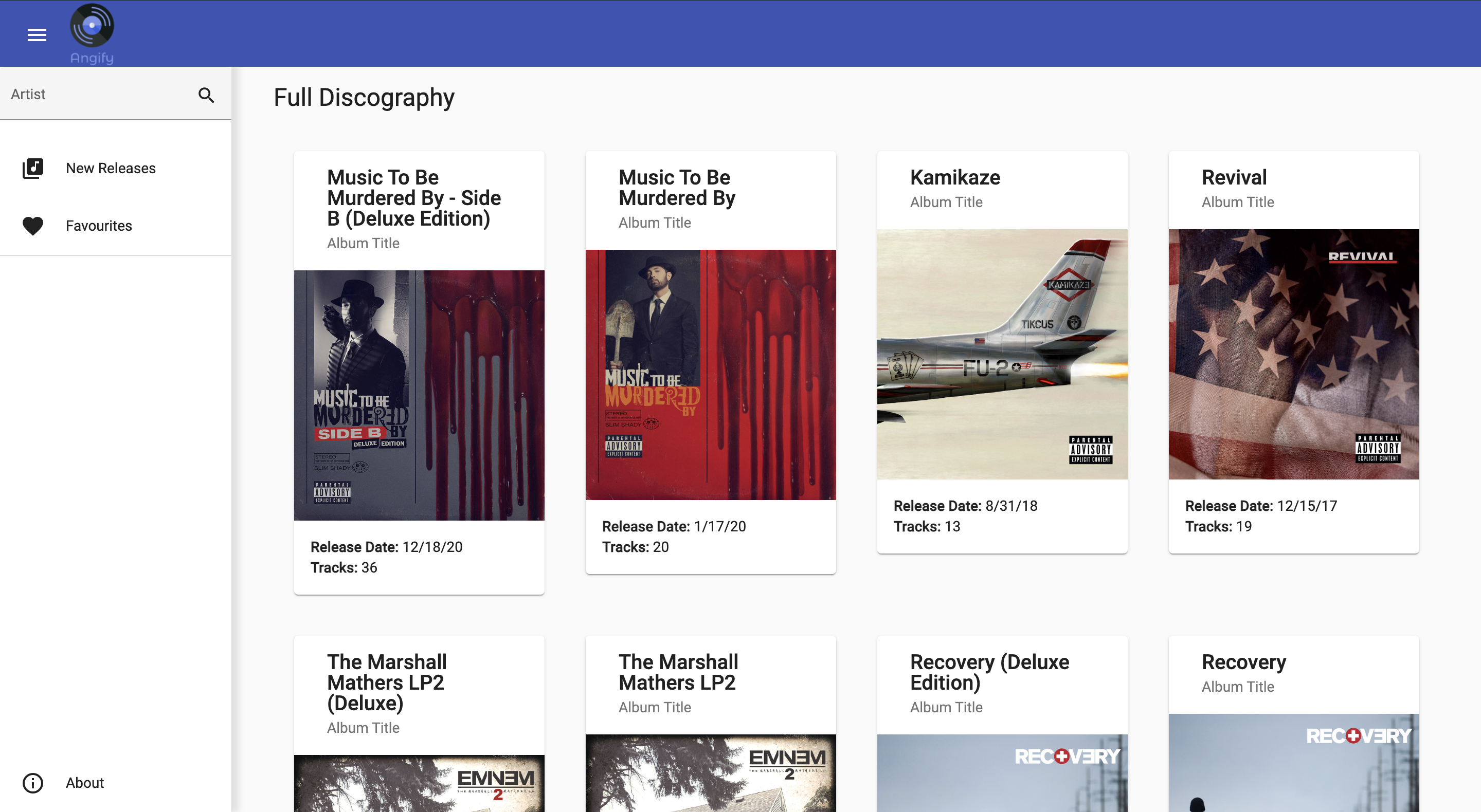Go to Favourites menu item
The image size is (1481, 812).
[99, 226]
